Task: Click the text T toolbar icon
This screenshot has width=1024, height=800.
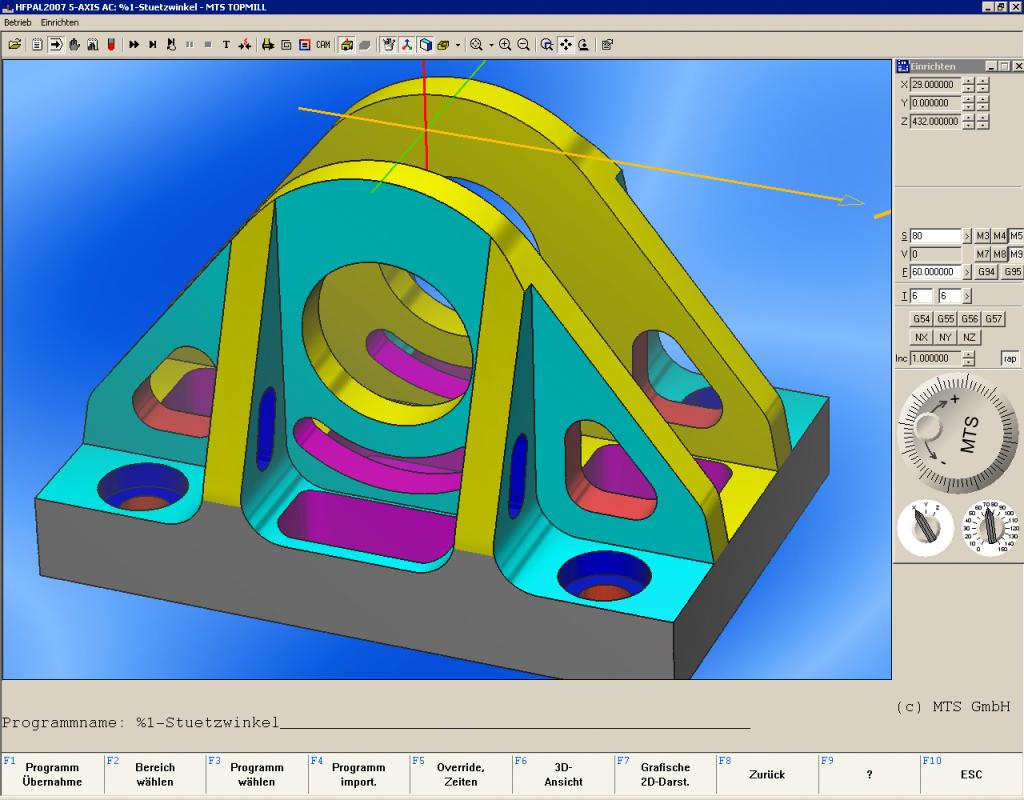Action: [x=226, y=44]
